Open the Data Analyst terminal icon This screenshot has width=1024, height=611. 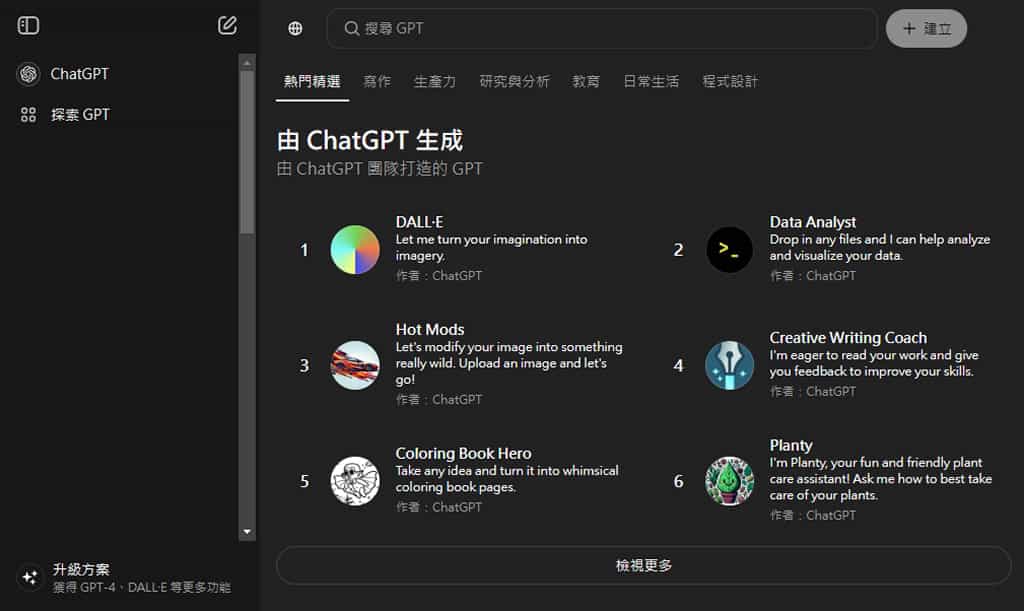point(729,250)
